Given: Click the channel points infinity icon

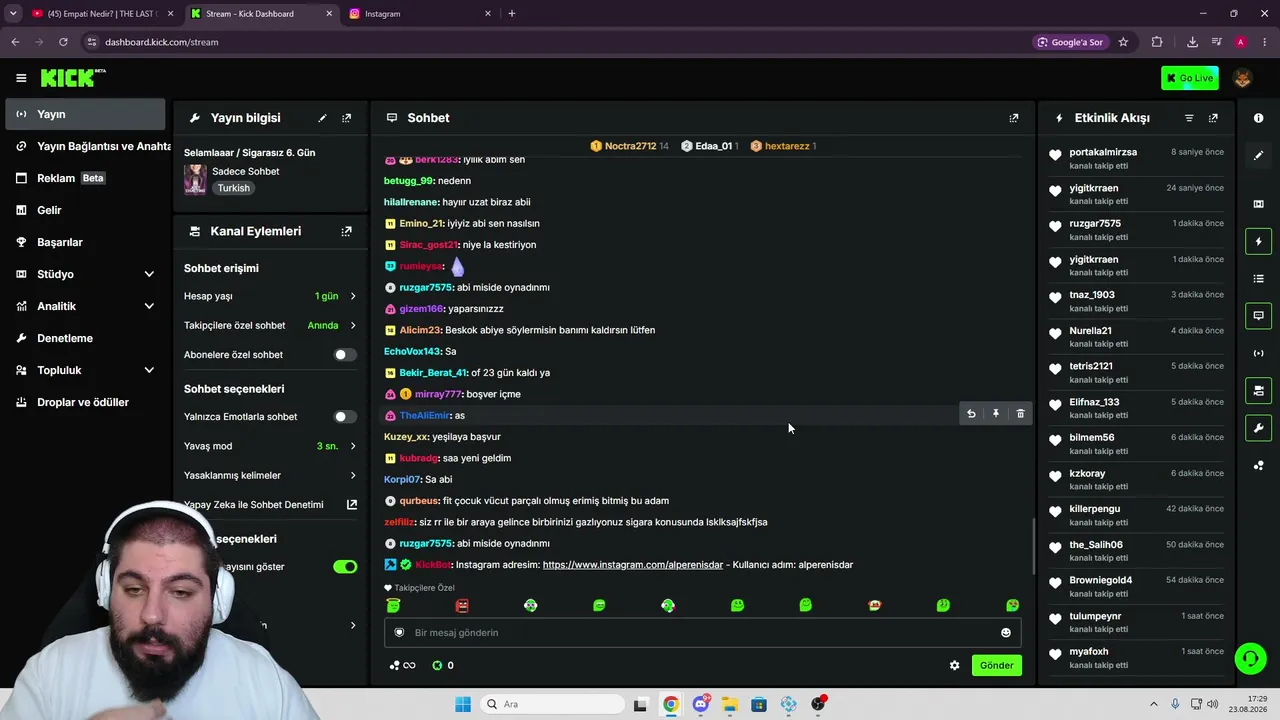Looking at the screenshot, I should (402, 665).
